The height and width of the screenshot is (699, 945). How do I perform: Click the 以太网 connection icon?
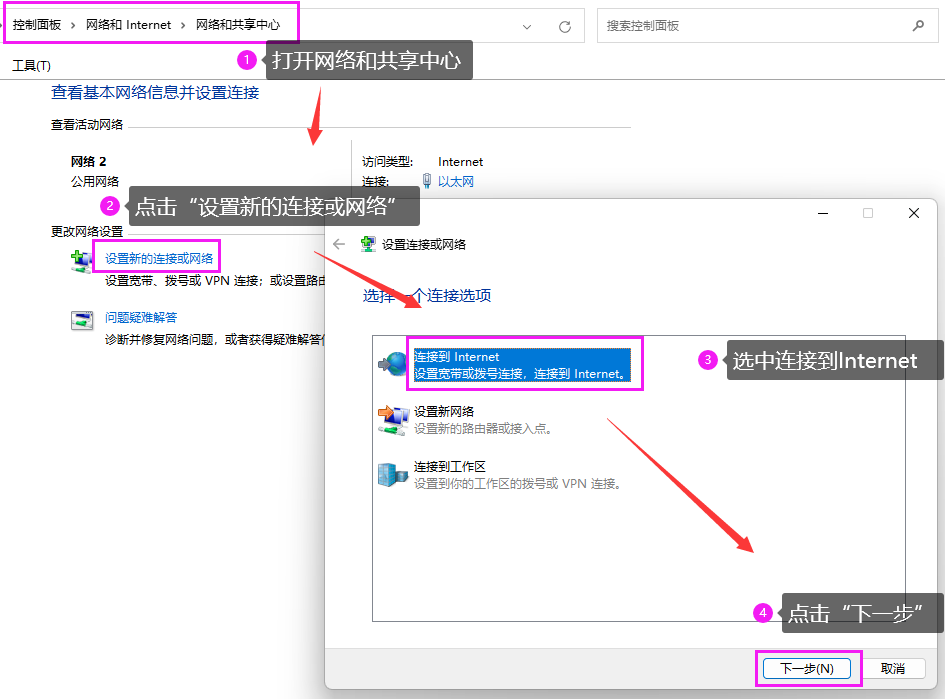[x=427, y=181]
